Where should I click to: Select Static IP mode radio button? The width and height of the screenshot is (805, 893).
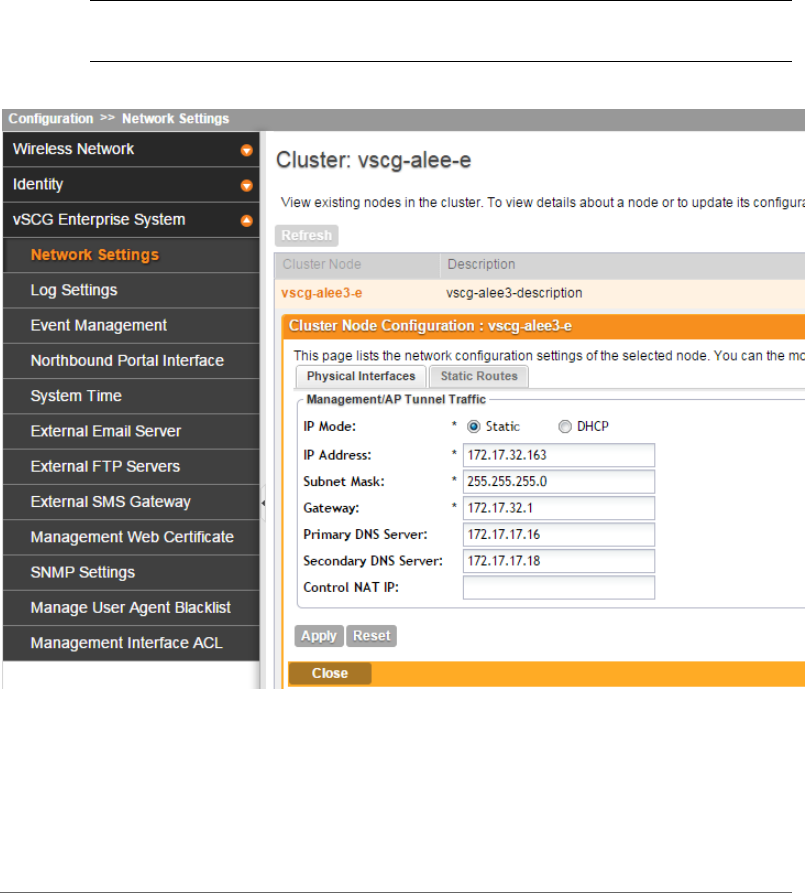point(473,427)
